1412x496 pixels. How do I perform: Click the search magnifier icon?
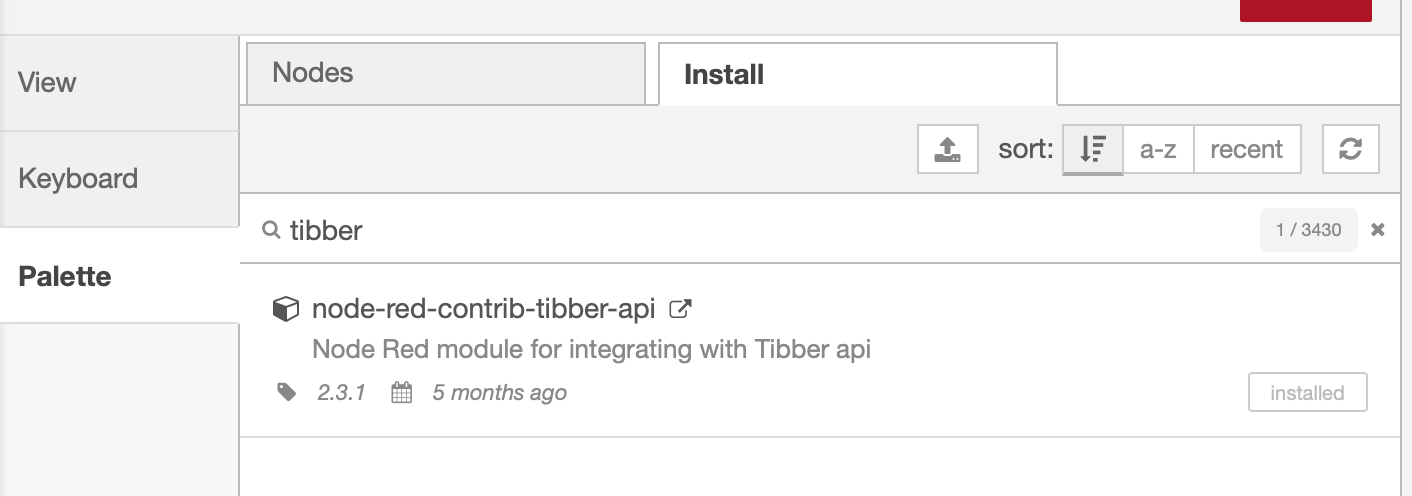[x=270, y=230]
